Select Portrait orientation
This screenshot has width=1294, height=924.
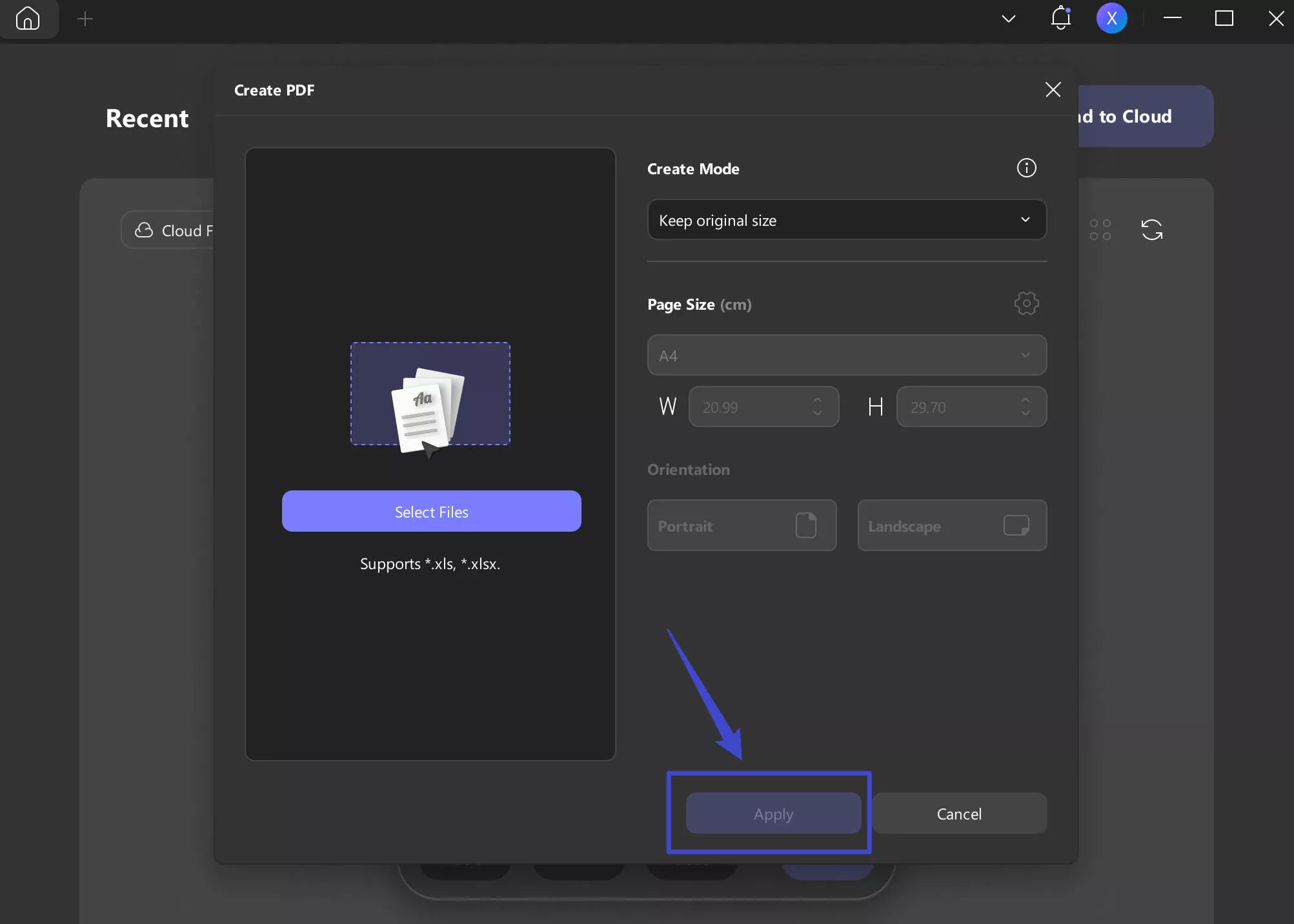click(742, 525)
